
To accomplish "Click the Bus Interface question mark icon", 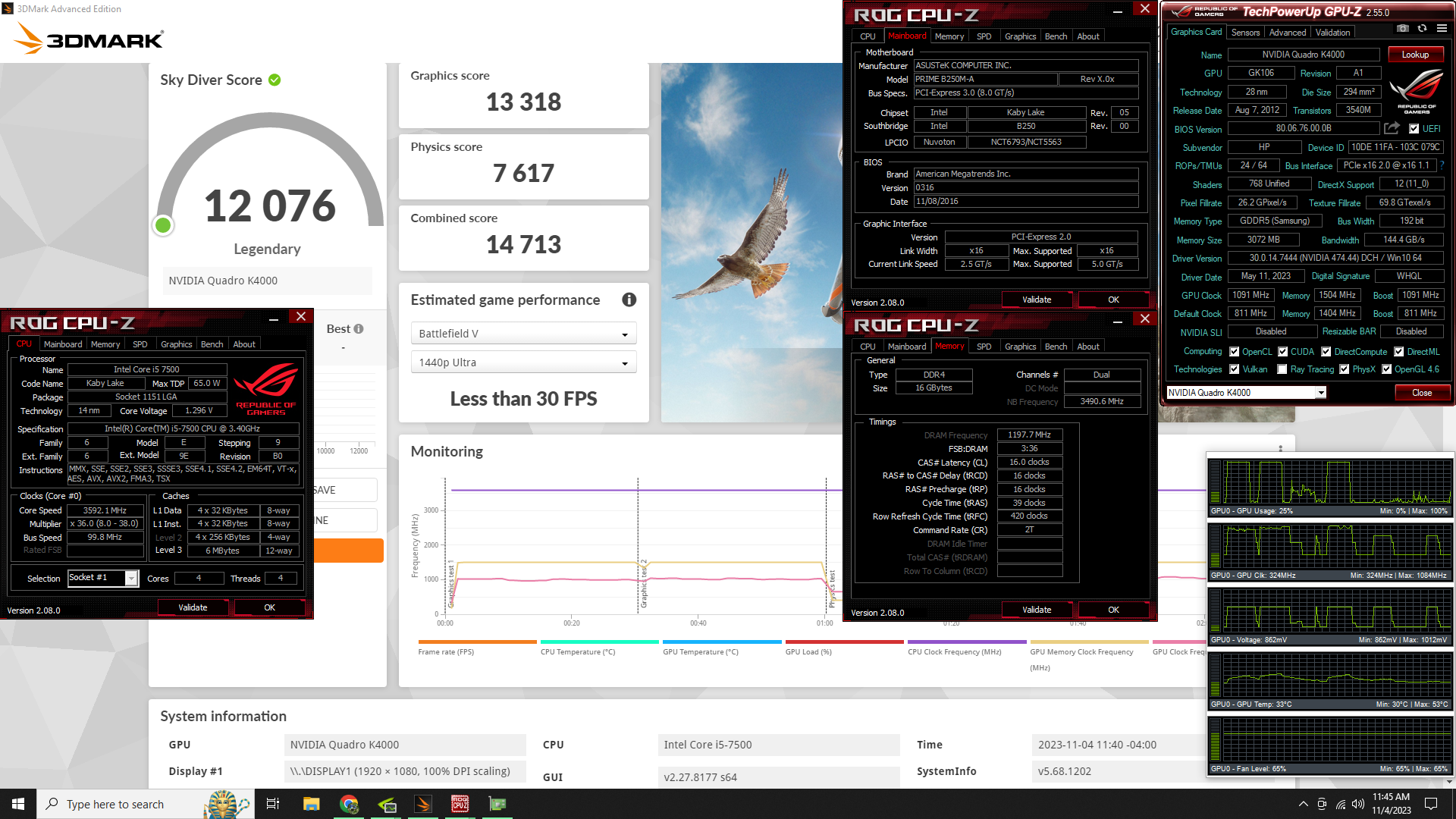I will pyautogui.click(x=1442, y=165).
